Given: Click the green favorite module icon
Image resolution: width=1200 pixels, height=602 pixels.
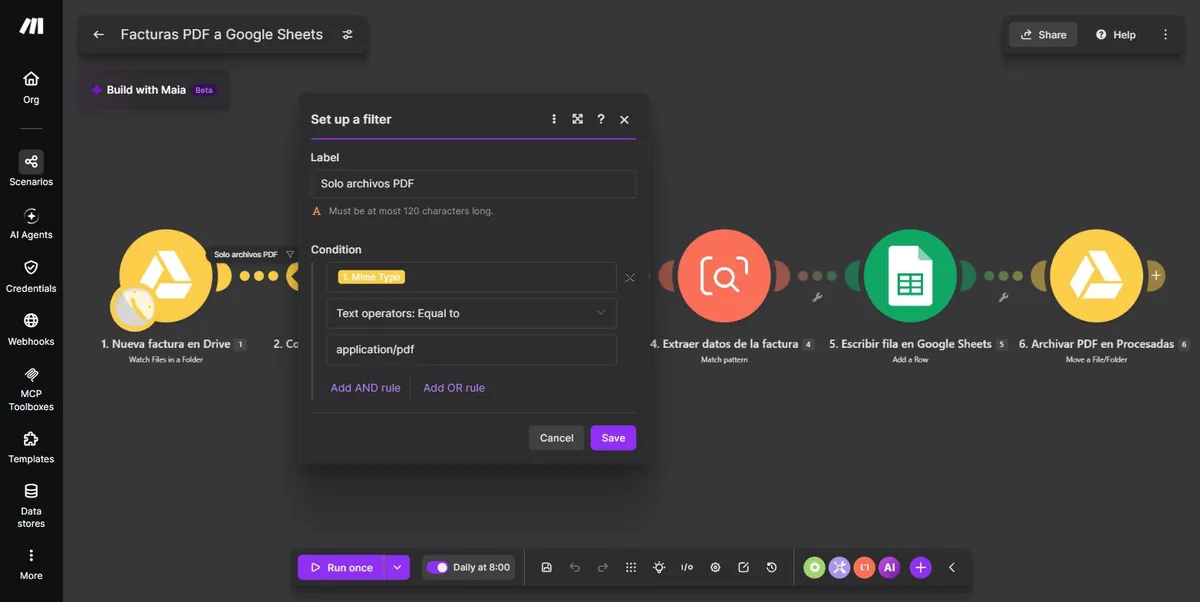Looking at the screenshot, I should (x=815, y=567).
